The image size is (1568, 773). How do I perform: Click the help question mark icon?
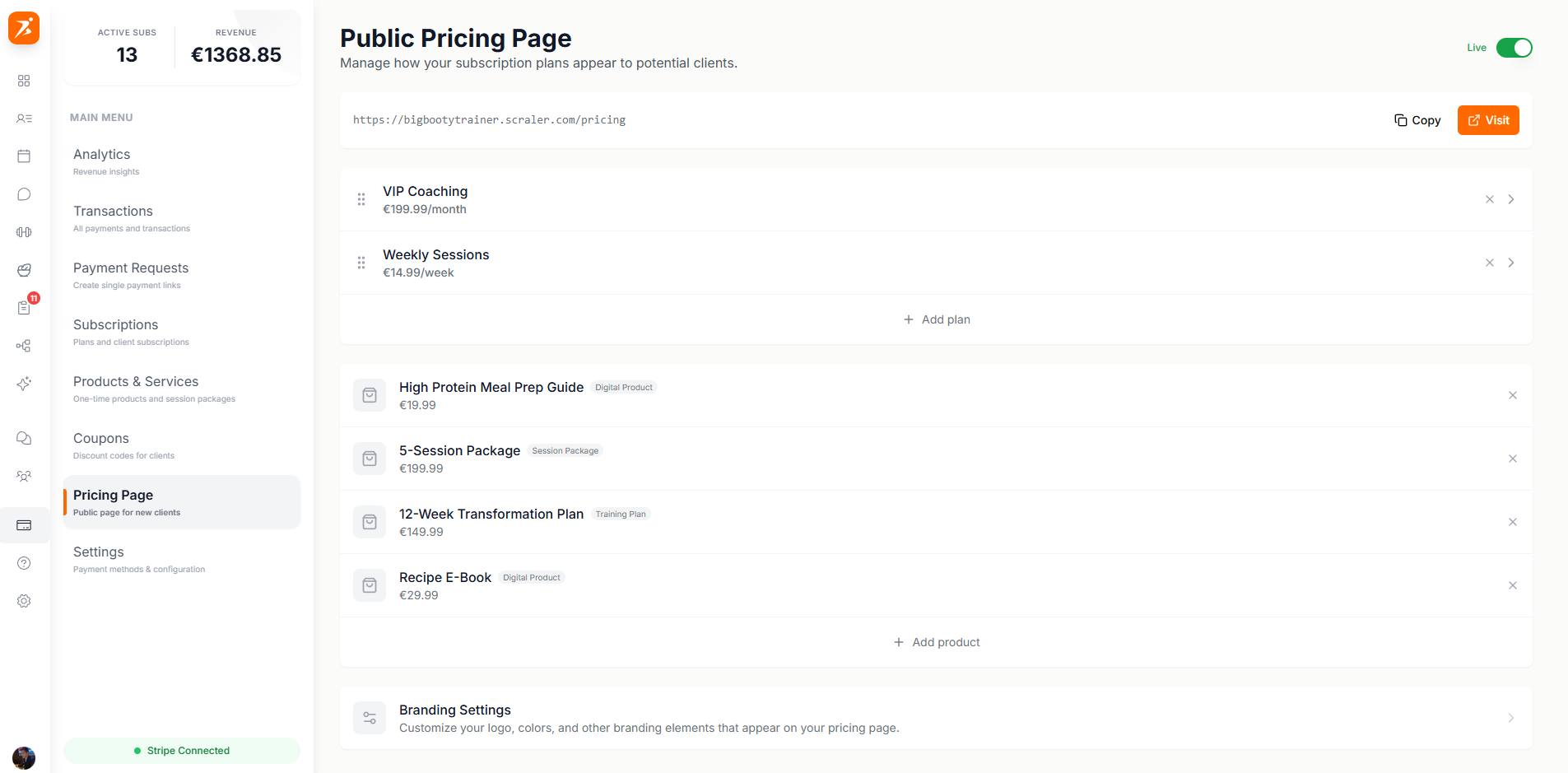click(x=24, y=563)
